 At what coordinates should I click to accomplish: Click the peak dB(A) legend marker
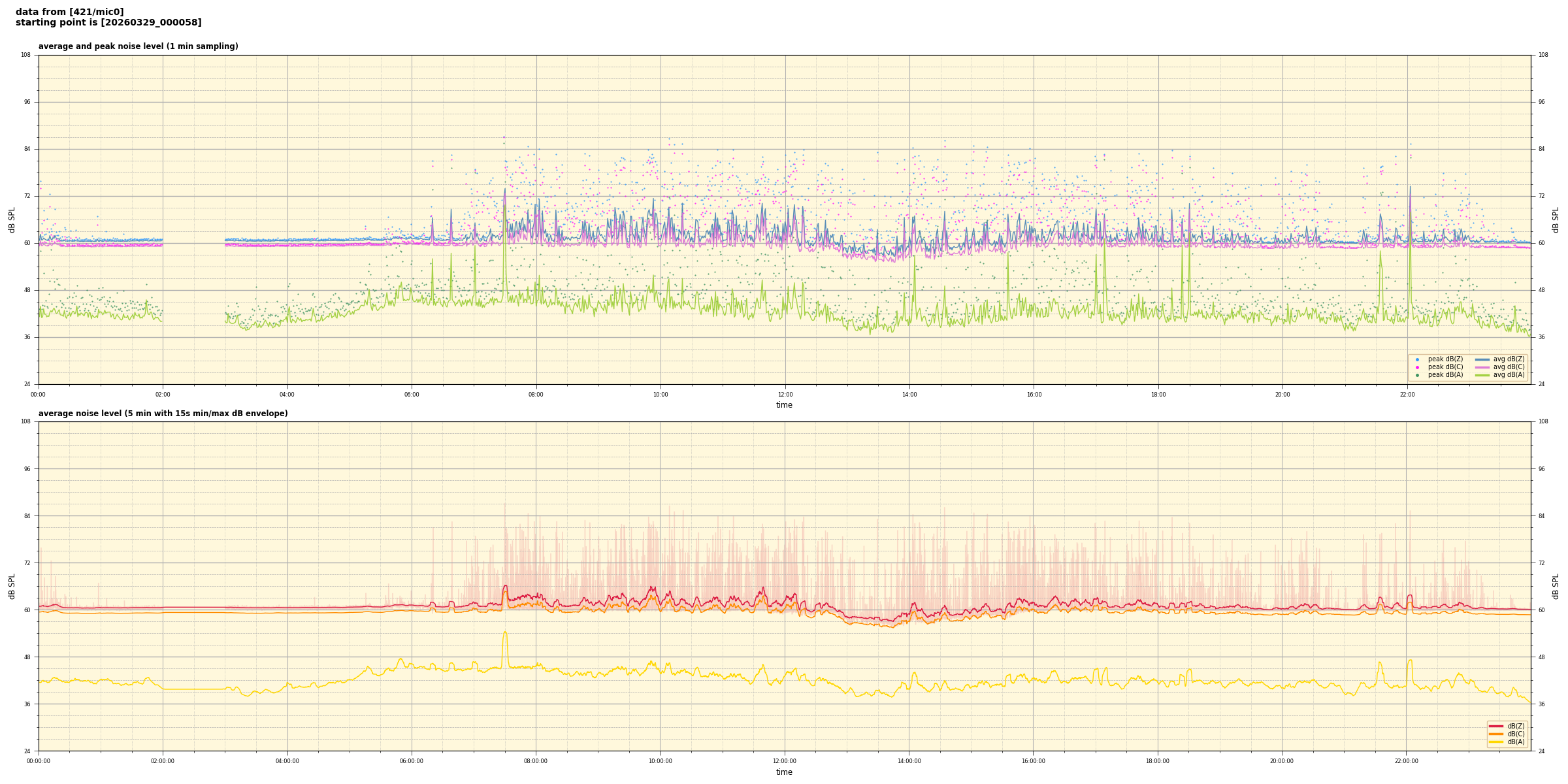click(1417, 375)
